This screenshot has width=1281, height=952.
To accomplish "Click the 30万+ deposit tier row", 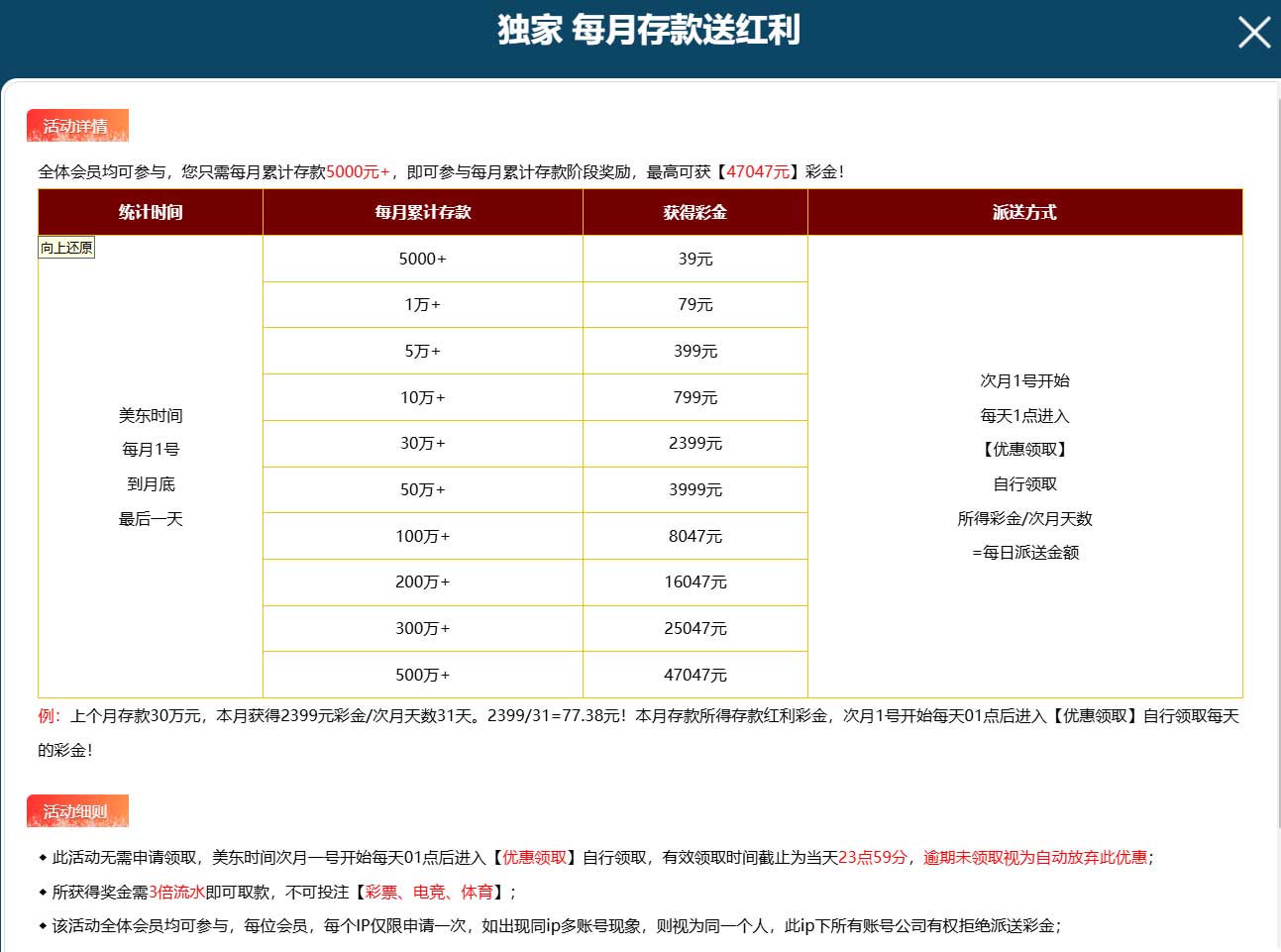I will (x=423, y=444).
